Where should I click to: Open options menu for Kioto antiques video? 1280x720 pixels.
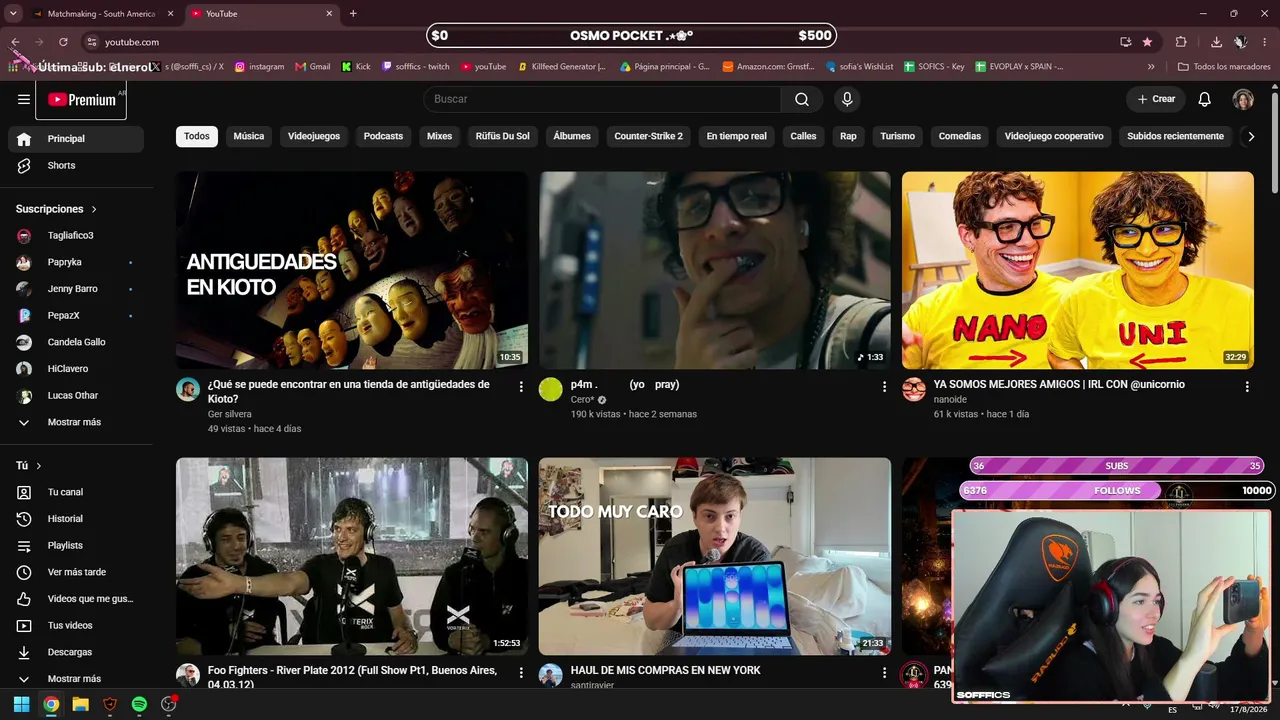[521, 386]
